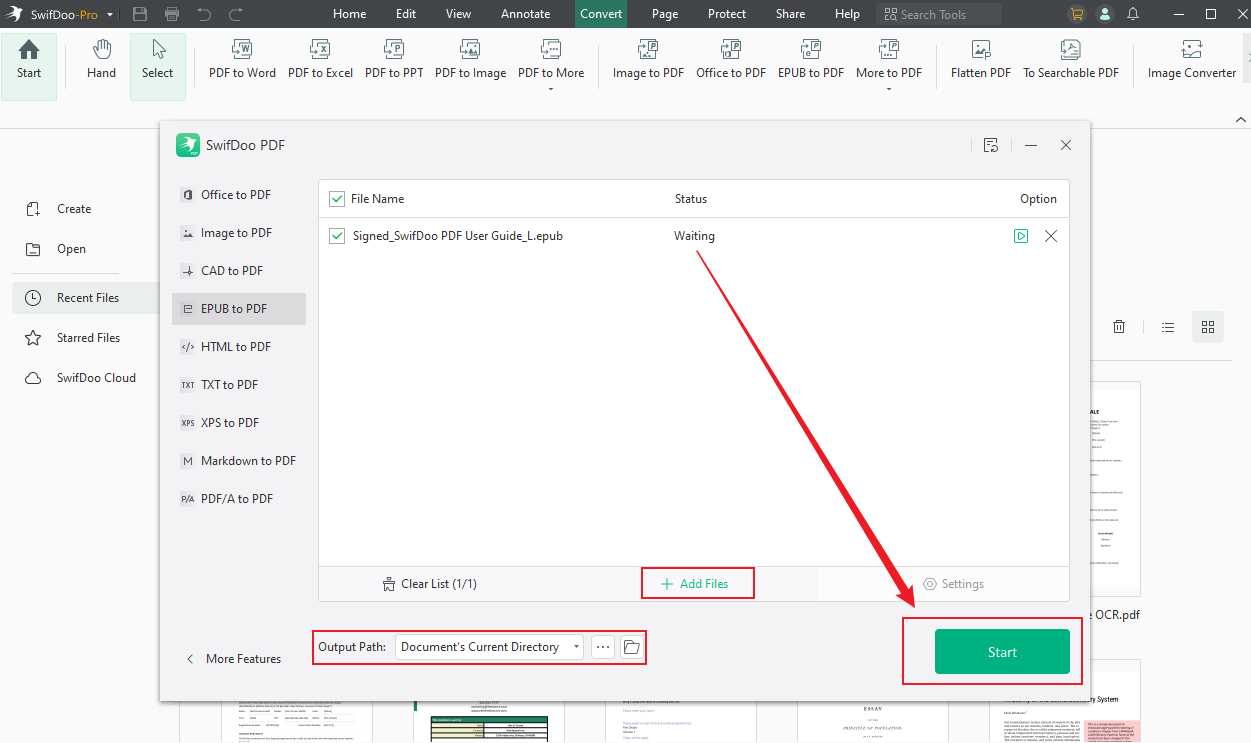Select the PDF to Image tool
1251x743 pixels.
point(470,61)
